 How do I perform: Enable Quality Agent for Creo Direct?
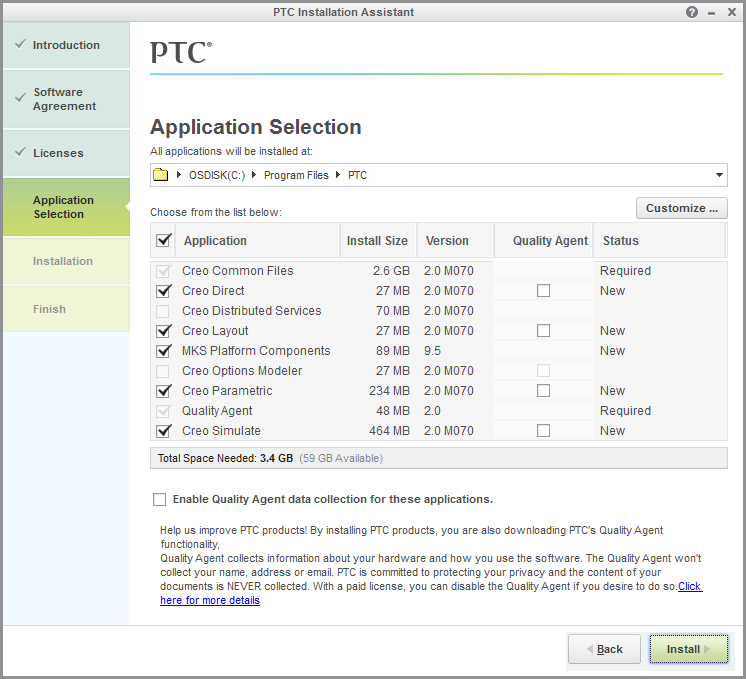543,291
